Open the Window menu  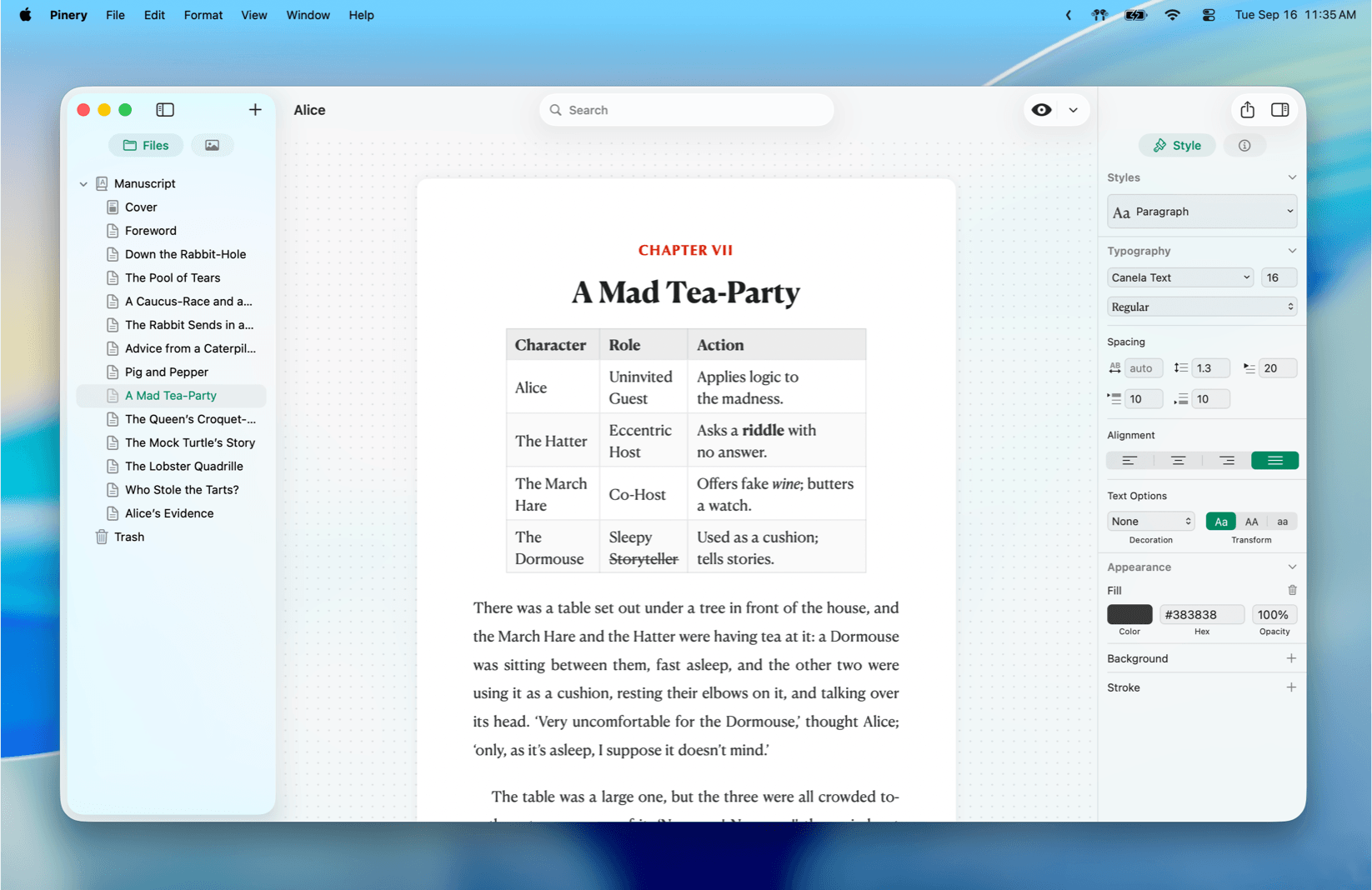[308, 15]
